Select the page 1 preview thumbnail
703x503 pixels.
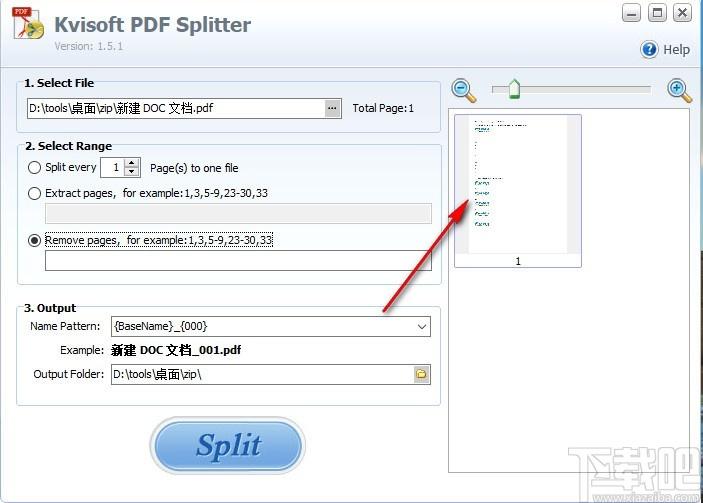tap(518, 191)
